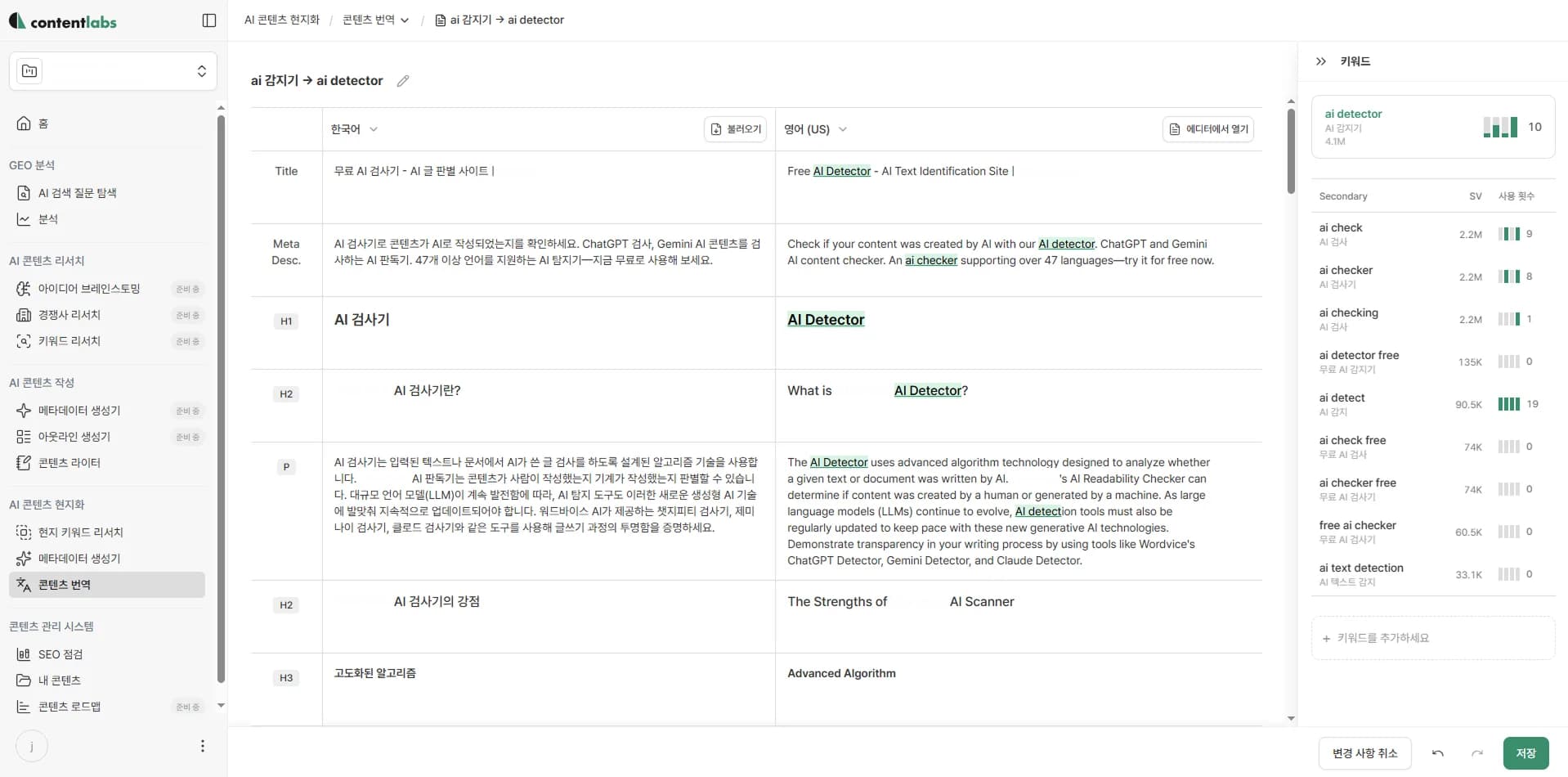Click the pencil edit icon beside the document title
Viewport: 1568px width, 777px height.
pyautogui.click(x=401, y=80)
